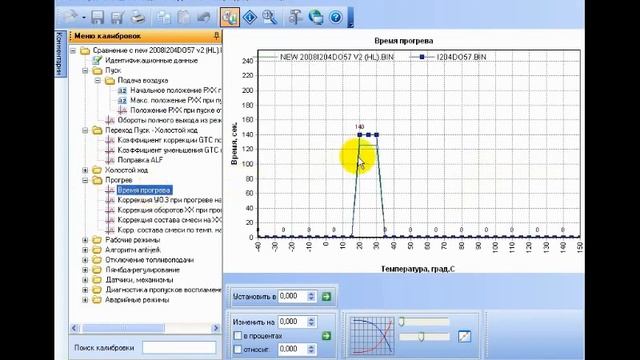
Task: Apply the 'Установить в' value with green arrow
Action: point(327,297)
